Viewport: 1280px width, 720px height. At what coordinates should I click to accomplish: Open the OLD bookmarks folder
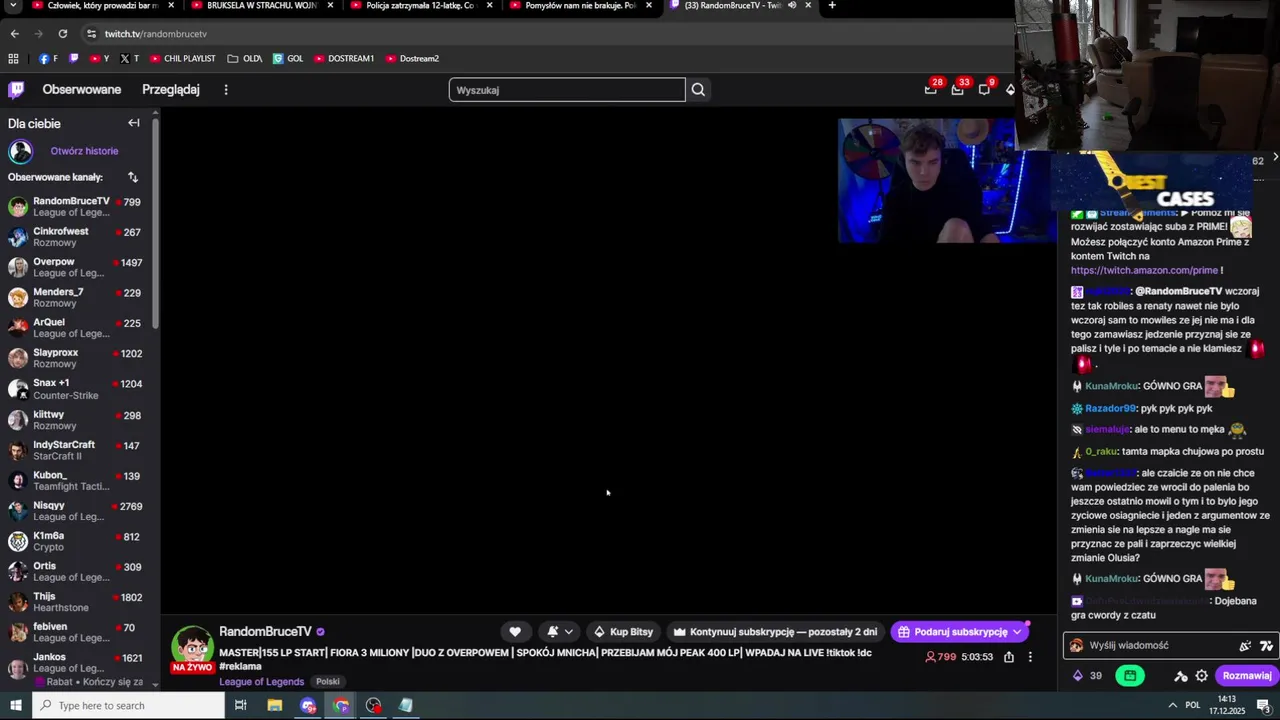(x=245, y=59)
